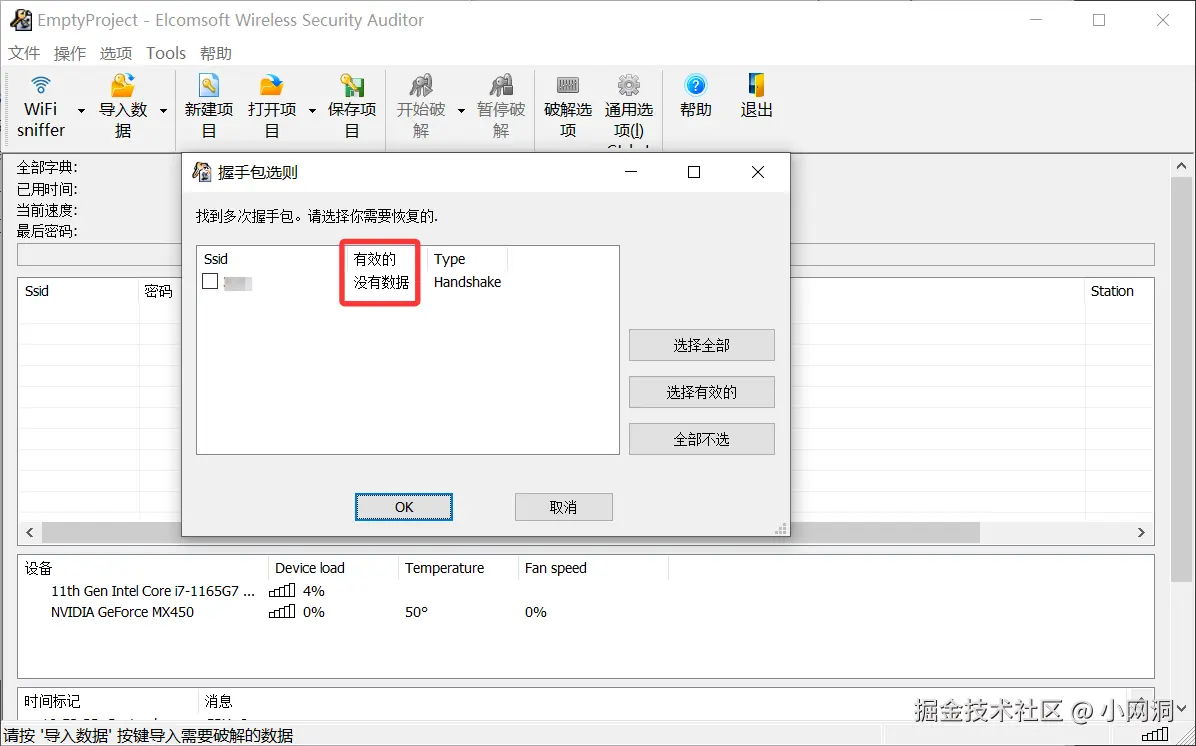Click the 选择全部 button
The image size is (1196, 746).
click(701, 346)
